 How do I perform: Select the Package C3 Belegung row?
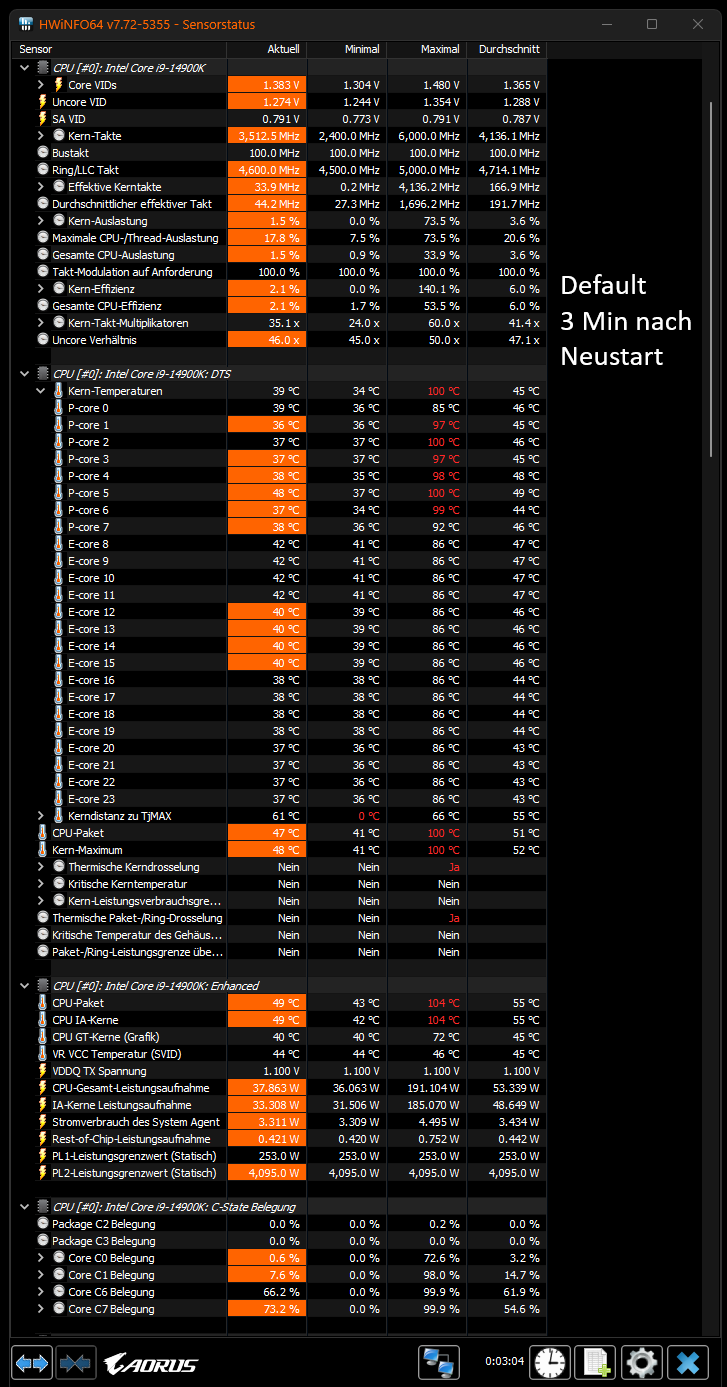pyautogui.click(x=279, y=1241)
